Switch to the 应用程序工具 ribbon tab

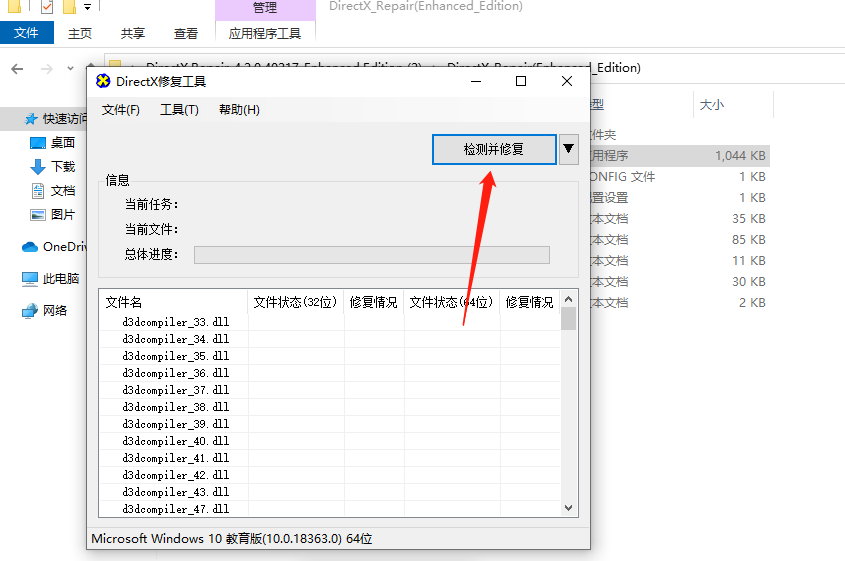[265, 33]
